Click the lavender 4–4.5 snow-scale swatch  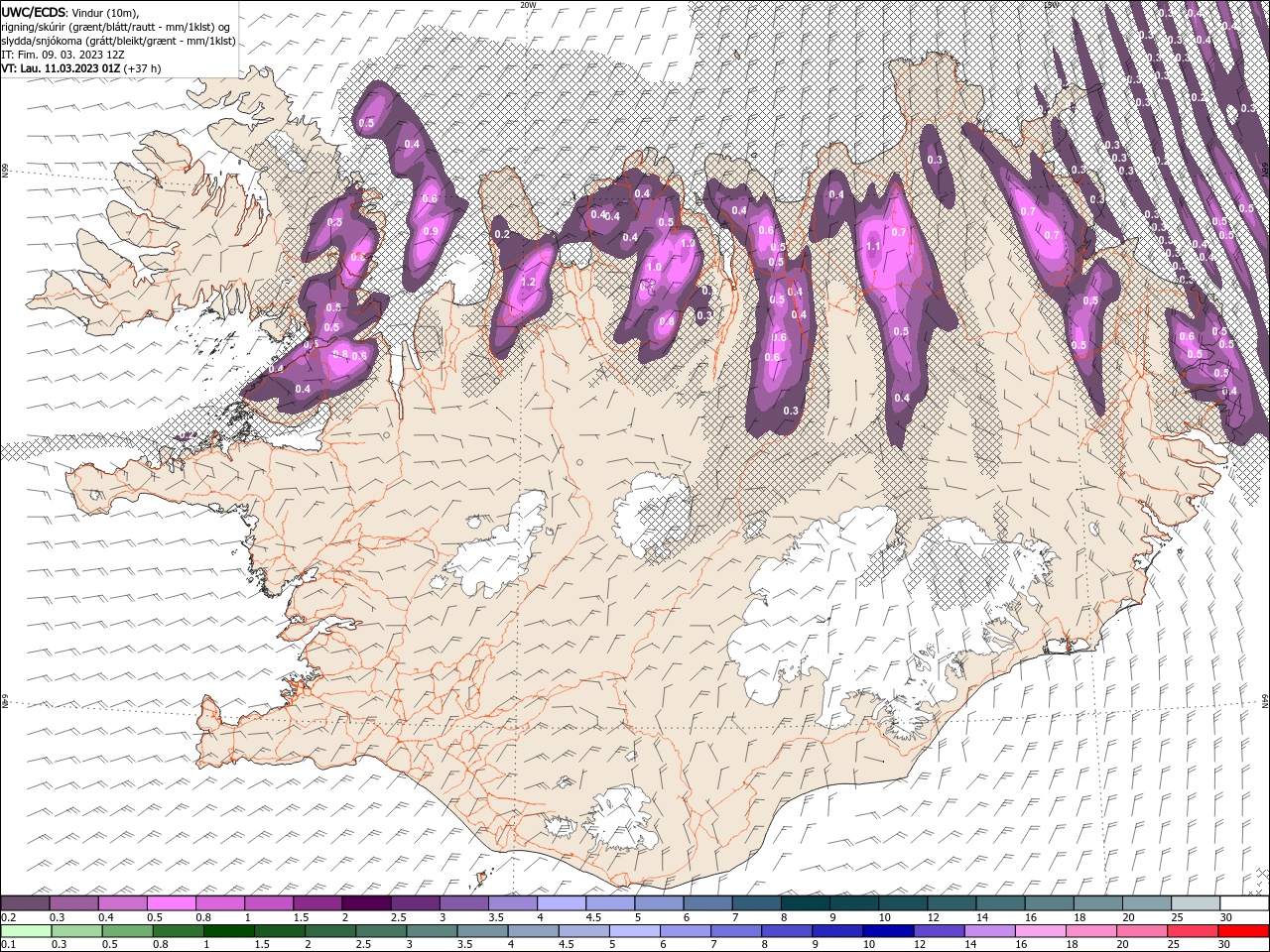[562, 903]
